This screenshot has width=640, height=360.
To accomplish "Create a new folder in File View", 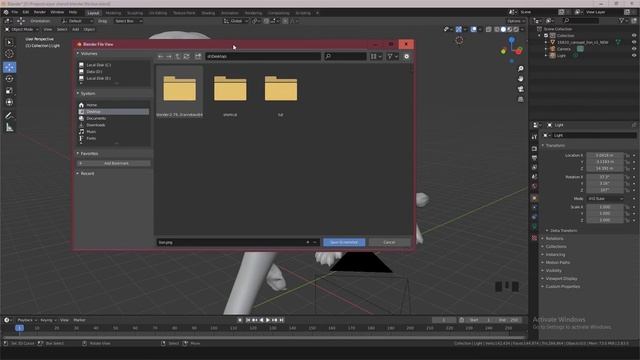I will (198, 56).
